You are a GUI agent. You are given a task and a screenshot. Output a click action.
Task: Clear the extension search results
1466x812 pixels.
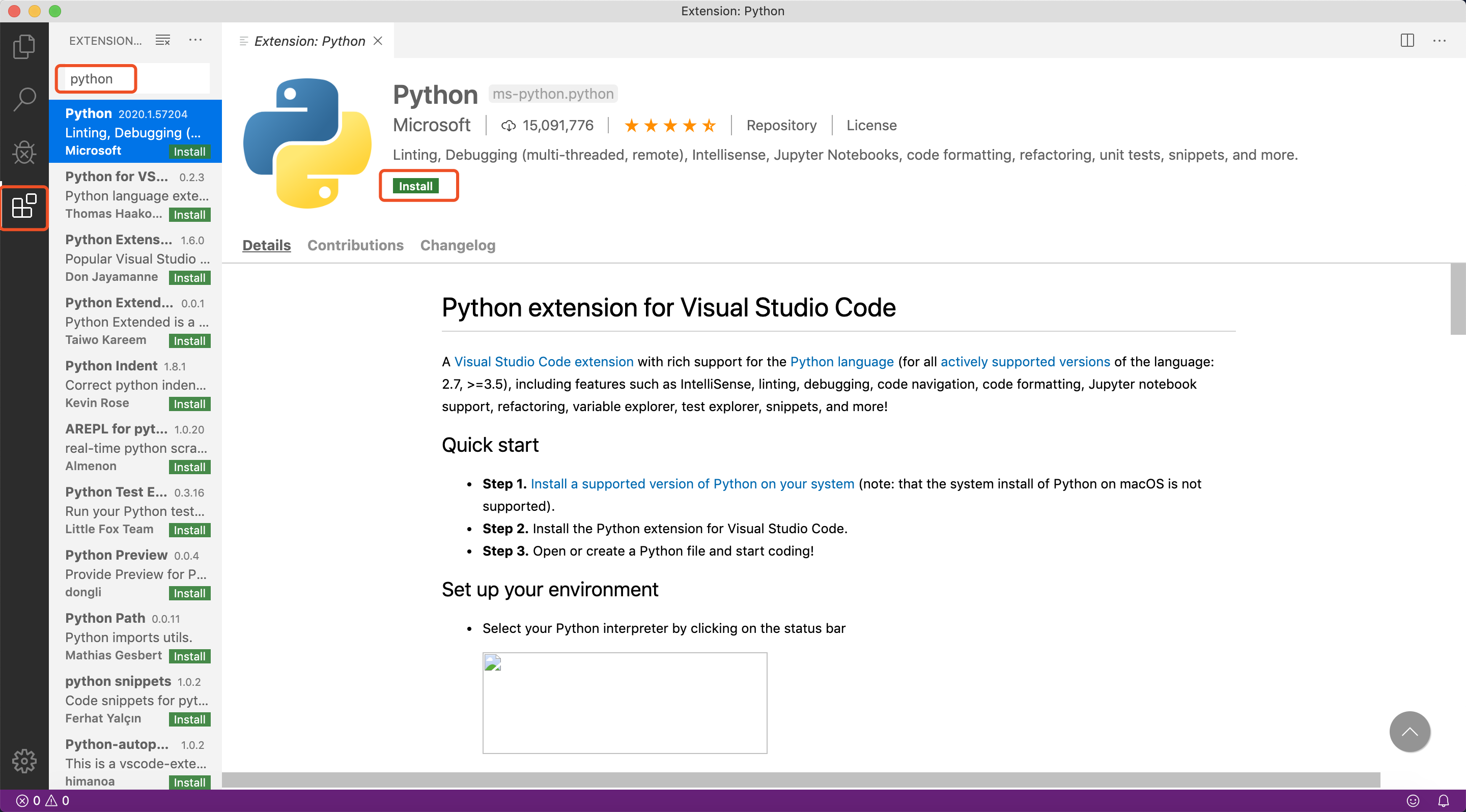pos(162,40)
